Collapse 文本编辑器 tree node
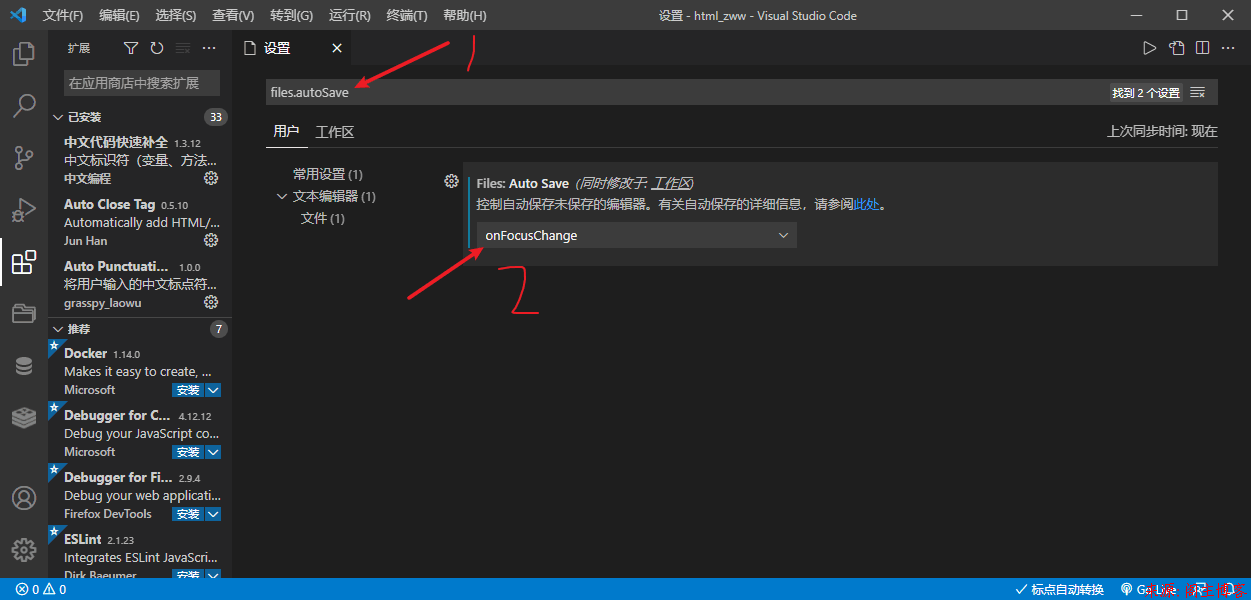This screenshot has height=600, width=1251. [x=282, y=196]
